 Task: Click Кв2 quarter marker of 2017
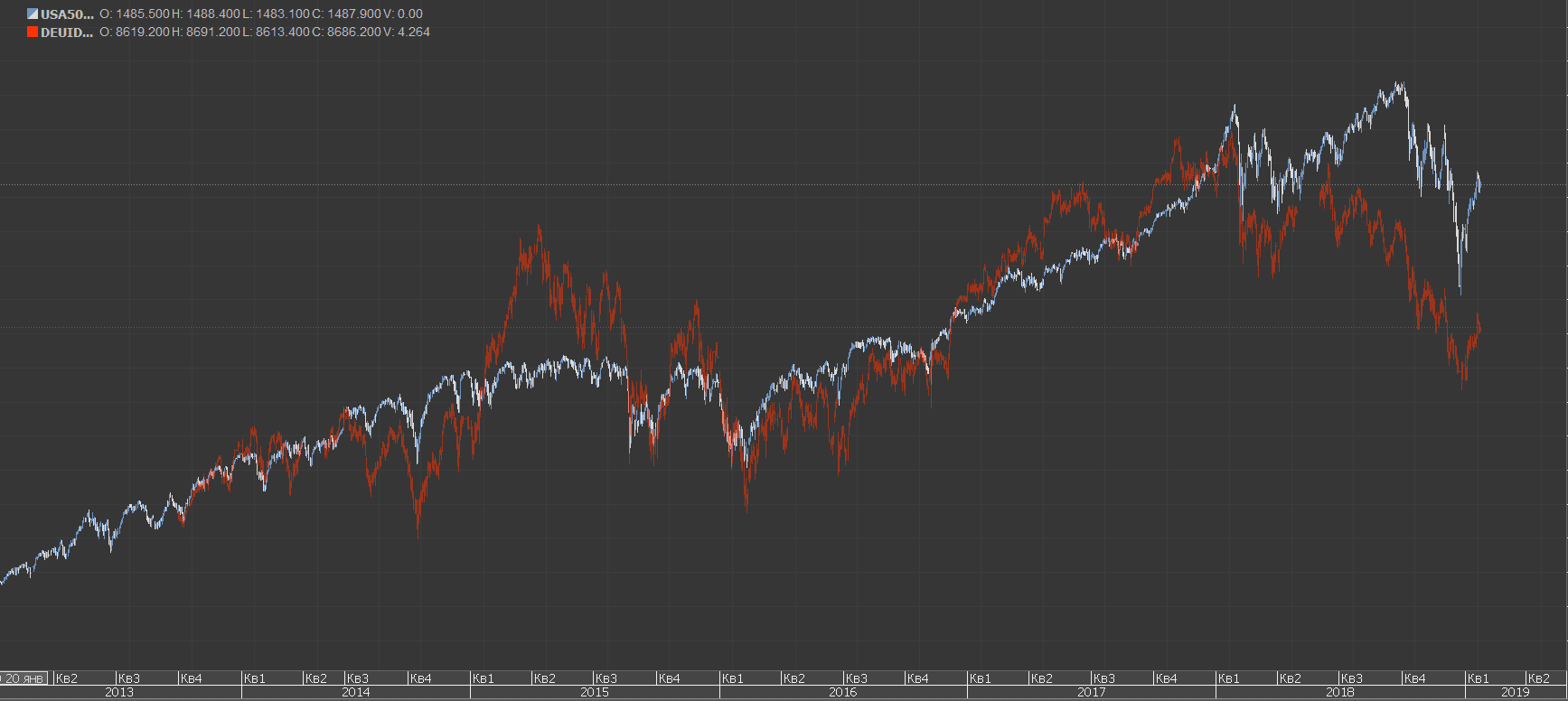[1042, 678]
